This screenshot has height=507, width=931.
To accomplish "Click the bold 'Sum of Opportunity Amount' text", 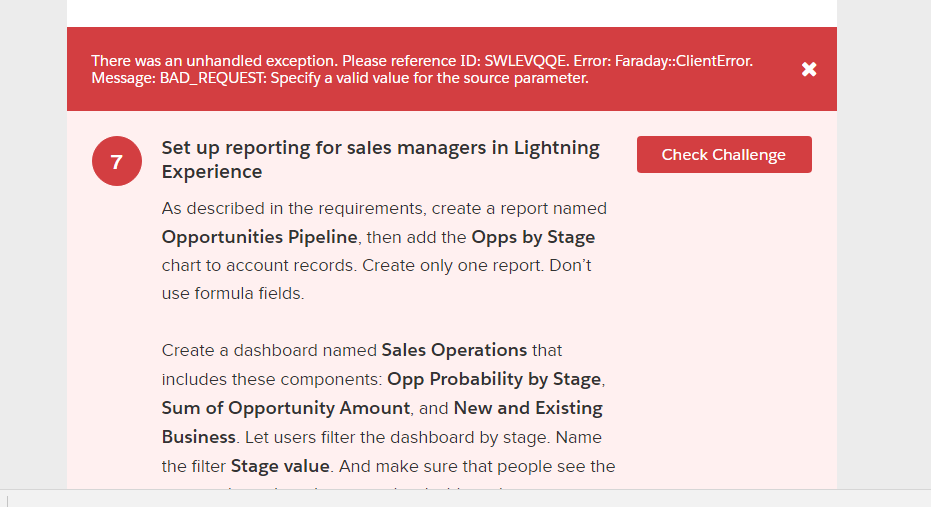I will point(286,408).
